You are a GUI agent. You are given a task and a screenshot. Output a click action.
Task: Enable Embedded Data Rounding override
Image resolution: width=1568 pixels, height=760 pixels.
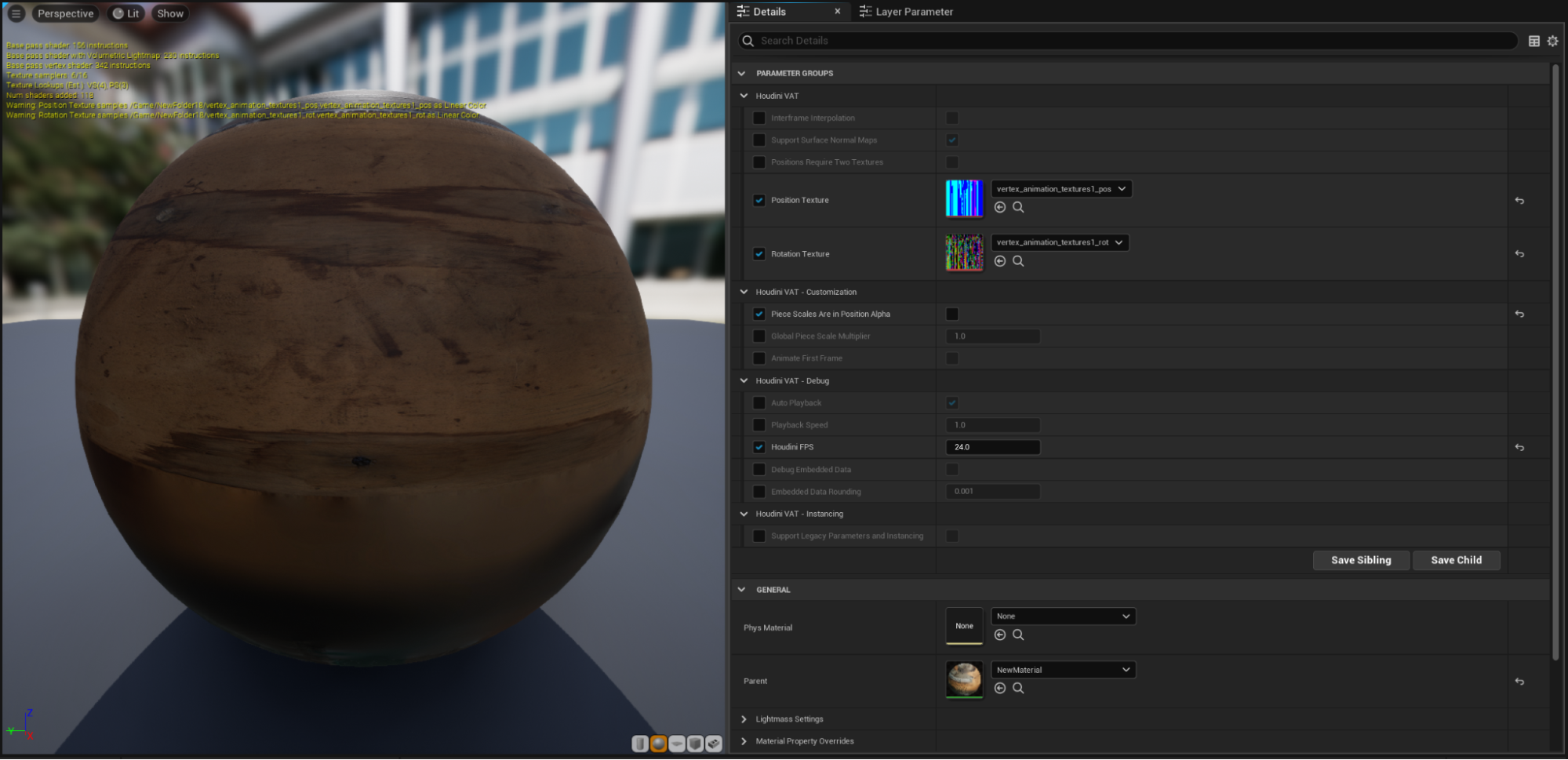[759, 492]
